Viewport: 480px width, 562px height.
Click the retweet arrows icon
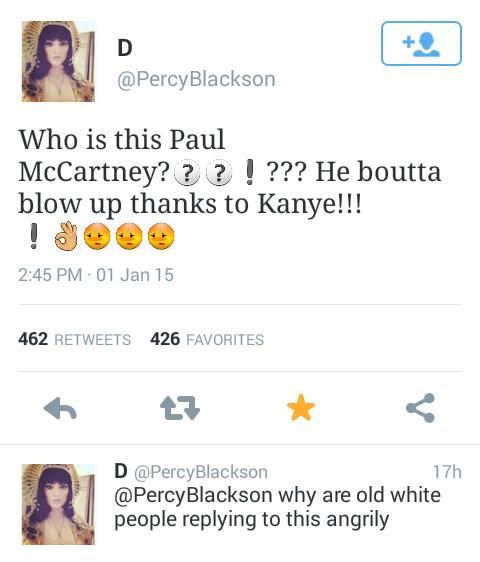coord(180,408)
